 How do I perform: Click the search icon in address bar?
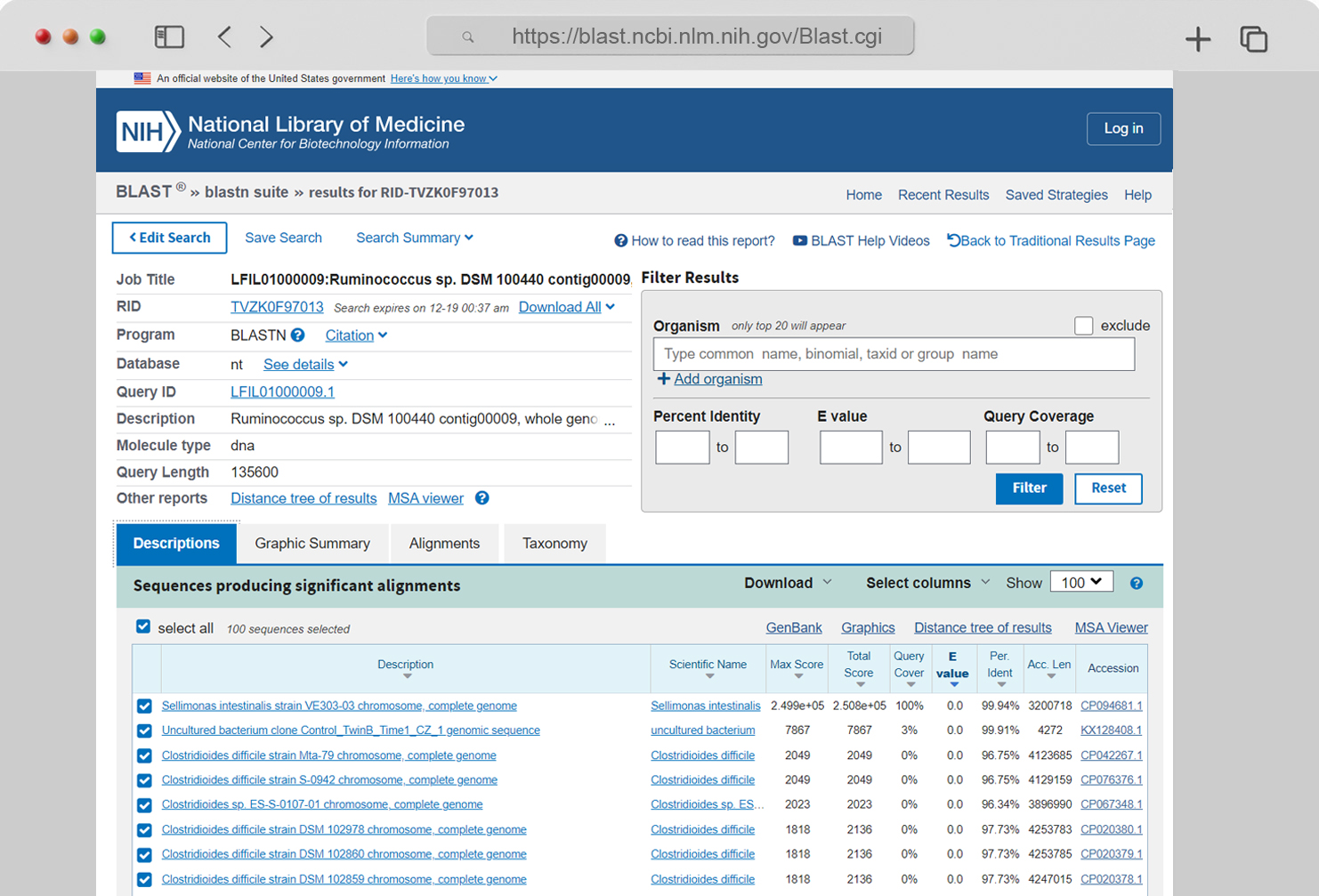pos(467,37)
